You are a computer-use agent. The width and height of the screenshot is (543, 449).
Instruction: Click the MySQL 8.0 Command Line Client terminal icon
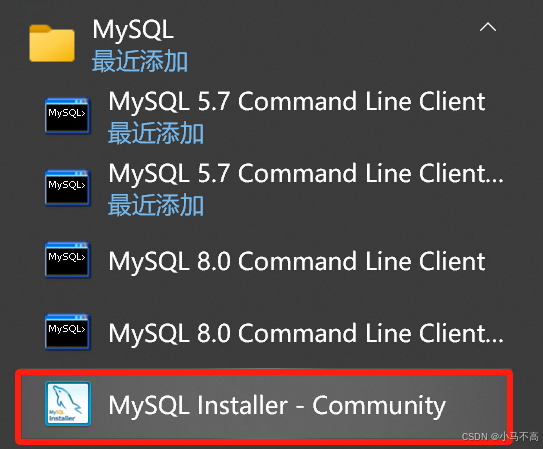[67, 260]
